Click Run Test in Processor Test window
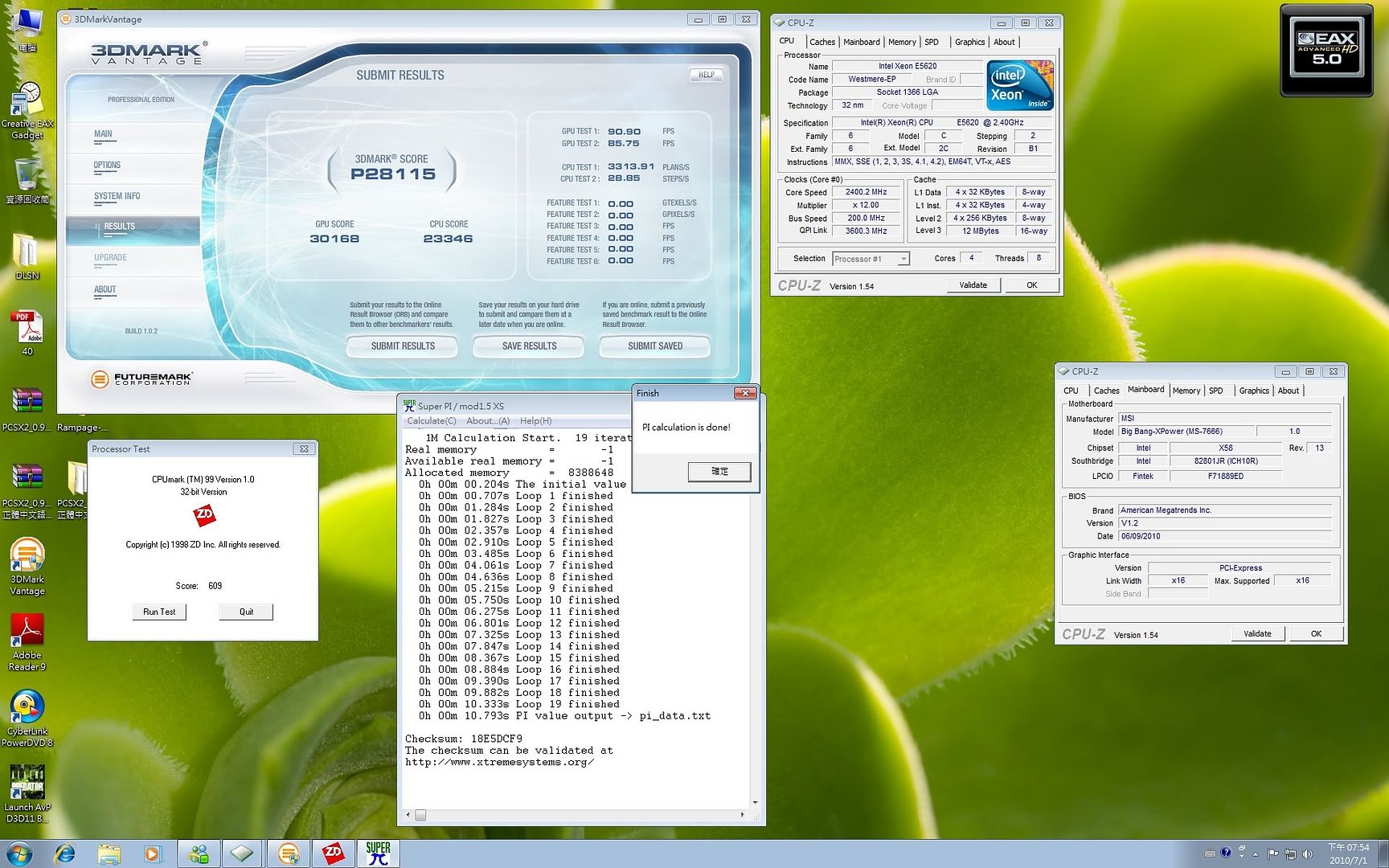The height and width of the screenshot is (868, 1389). click(x=159, y=612)
